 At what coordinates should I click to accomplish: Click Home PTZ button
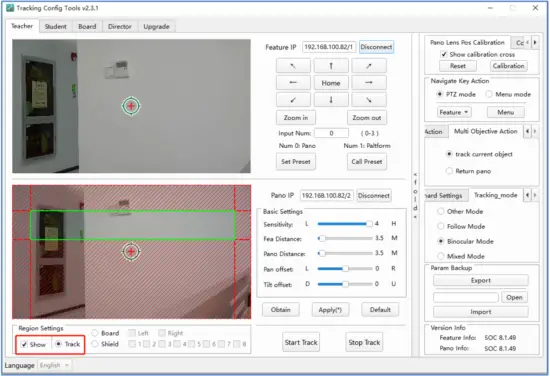tap(331, 83)
